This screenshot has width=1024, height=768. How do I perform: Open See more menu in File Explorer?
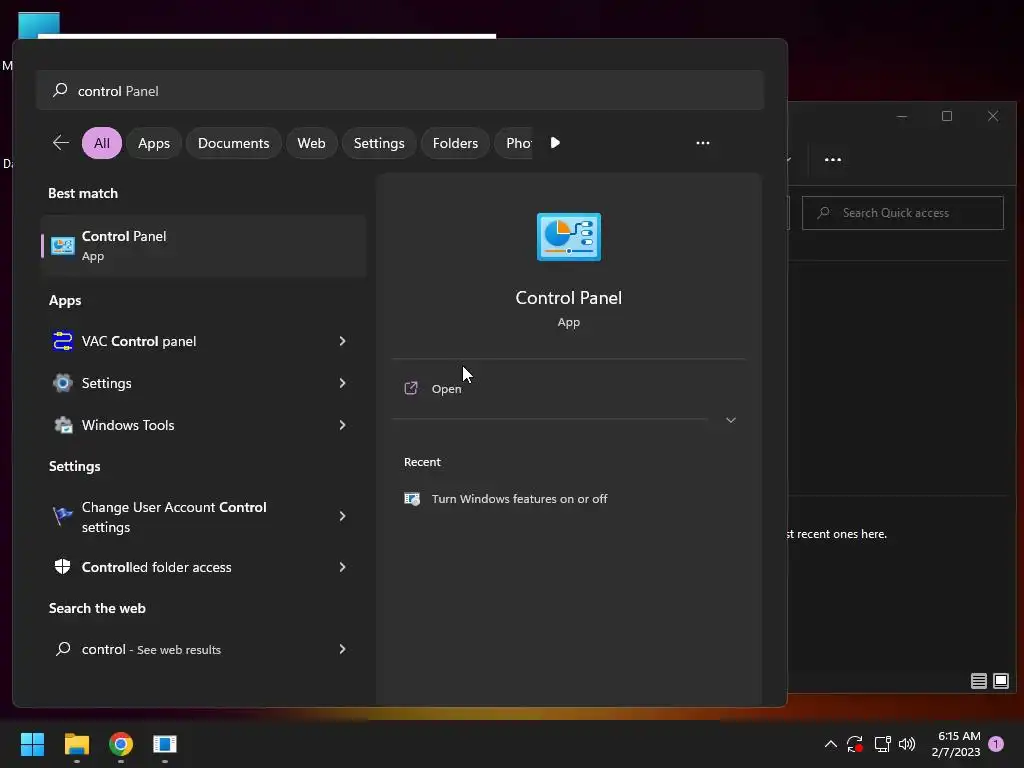[833, 160]
